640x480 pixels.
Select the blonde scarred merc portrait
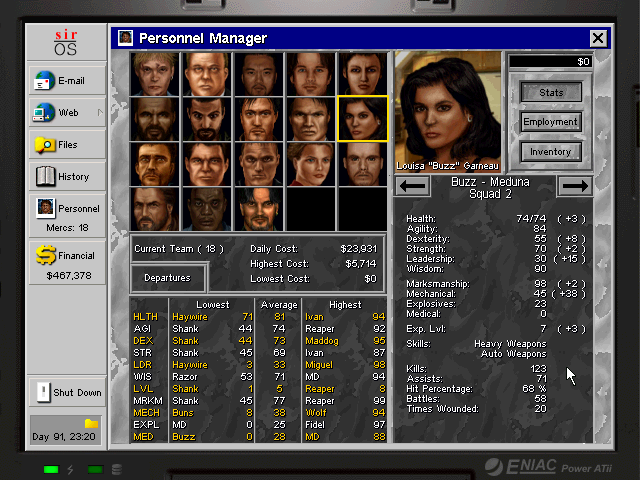[x=154, y=74]
